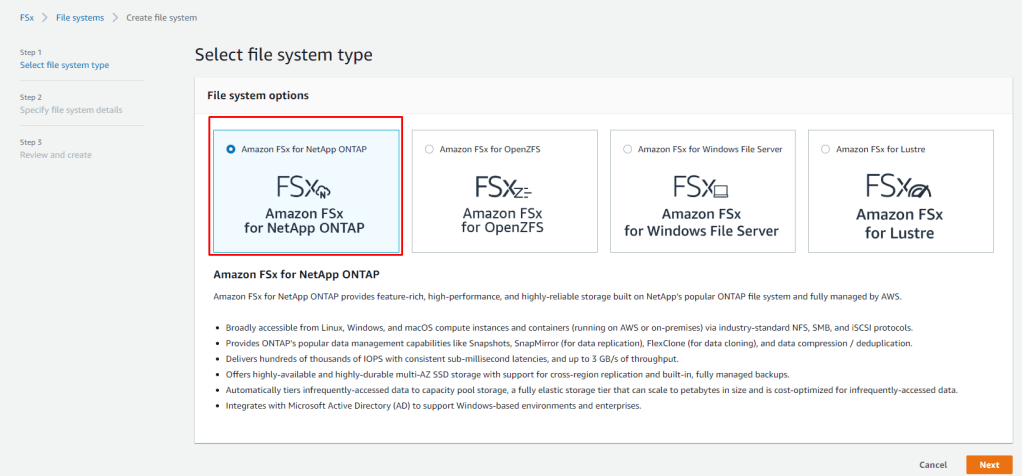Image resolution: width=1022 pixels, height=476 pixels.
Task: Open Step 1 Select file system type
Action: pos(64,65)
